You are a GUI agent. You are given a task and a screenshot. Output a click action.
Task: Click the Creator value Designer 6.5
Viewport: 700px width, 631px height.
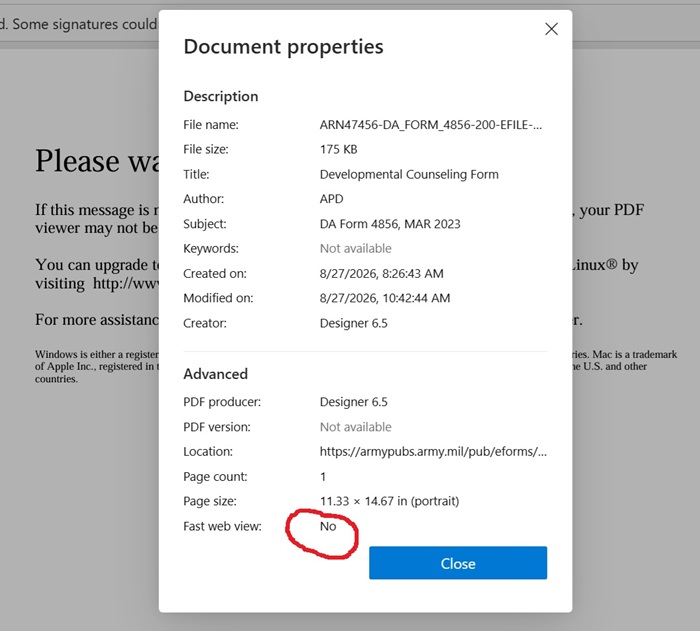click(x=354, y=323)
